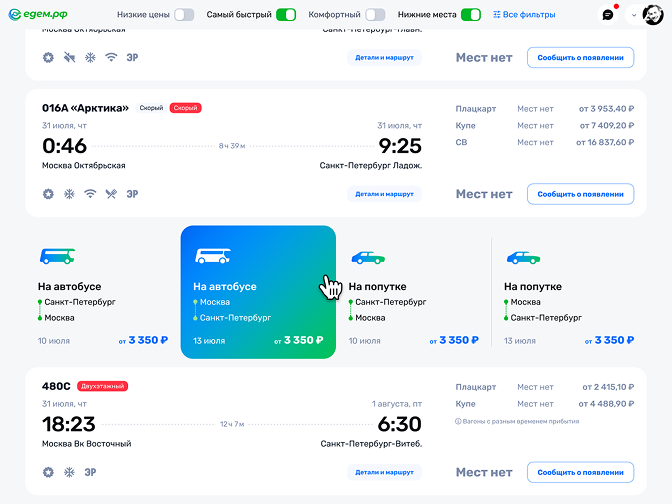Turn on the Комфортный toggle
Image resolution: width=672 pixels, height=504 pixels.
tap(375, 15)
